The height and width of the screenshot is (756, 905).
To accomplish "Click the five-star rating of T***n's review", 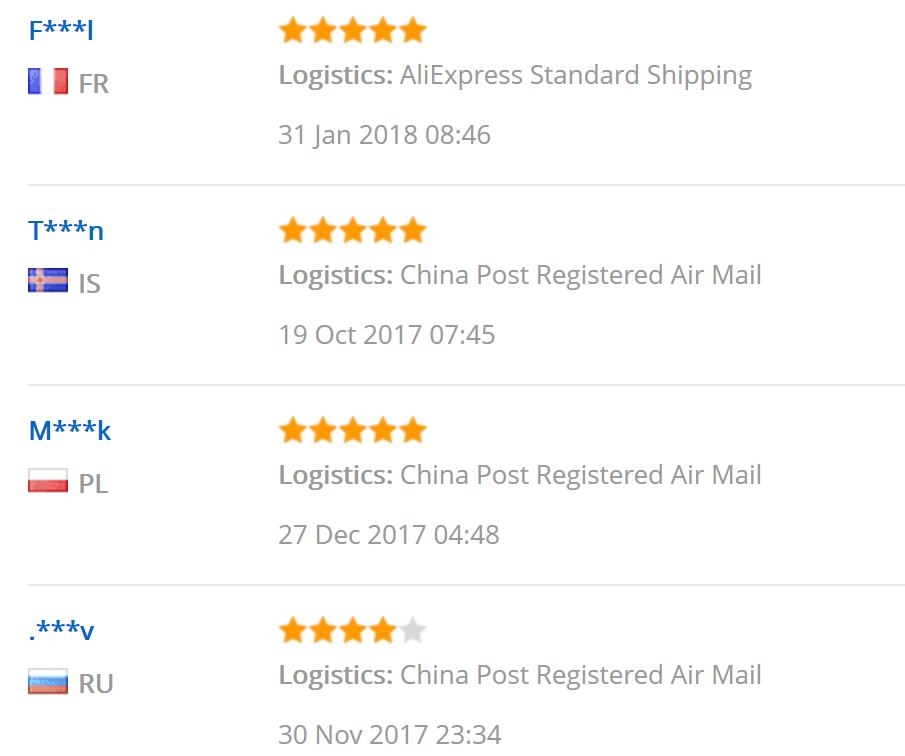I will (353, 230).
